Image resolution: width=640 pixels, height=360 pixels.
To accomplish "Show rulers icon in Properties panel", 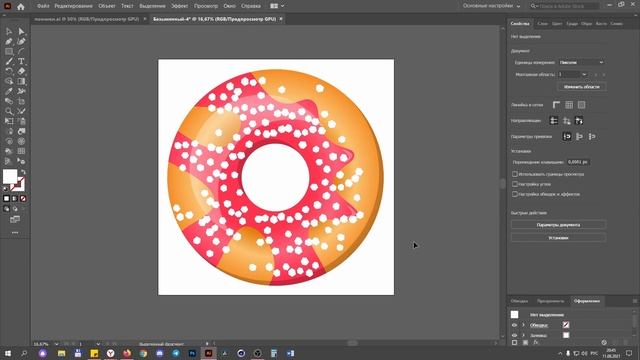I will [556, 105].
